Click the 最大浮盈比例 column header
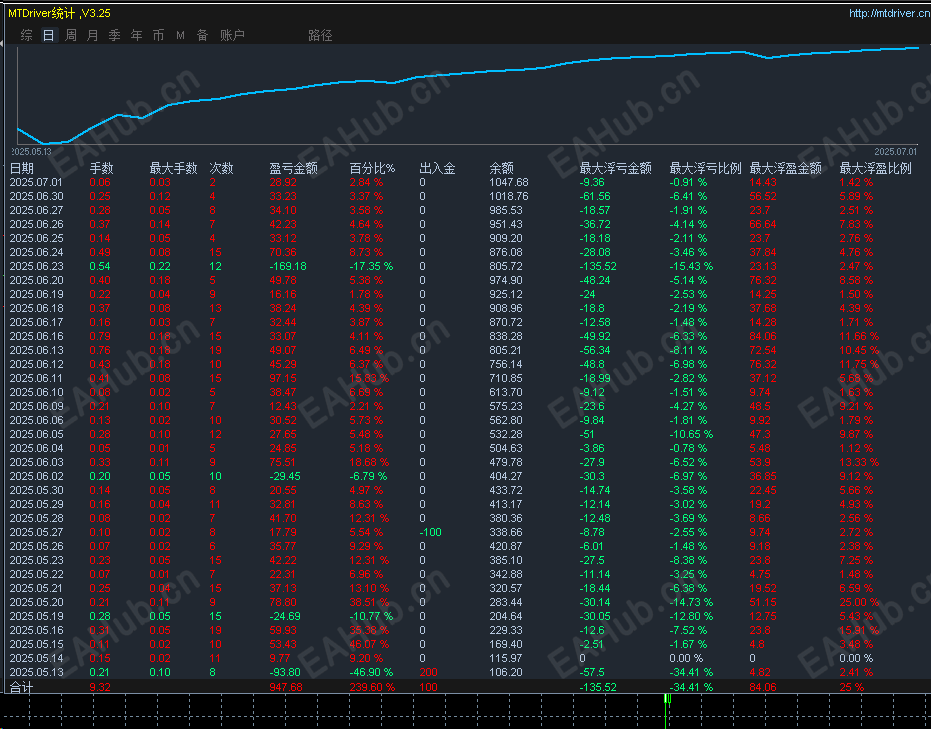The height and width of the screenshot is (729, 931). click(875, 169)
